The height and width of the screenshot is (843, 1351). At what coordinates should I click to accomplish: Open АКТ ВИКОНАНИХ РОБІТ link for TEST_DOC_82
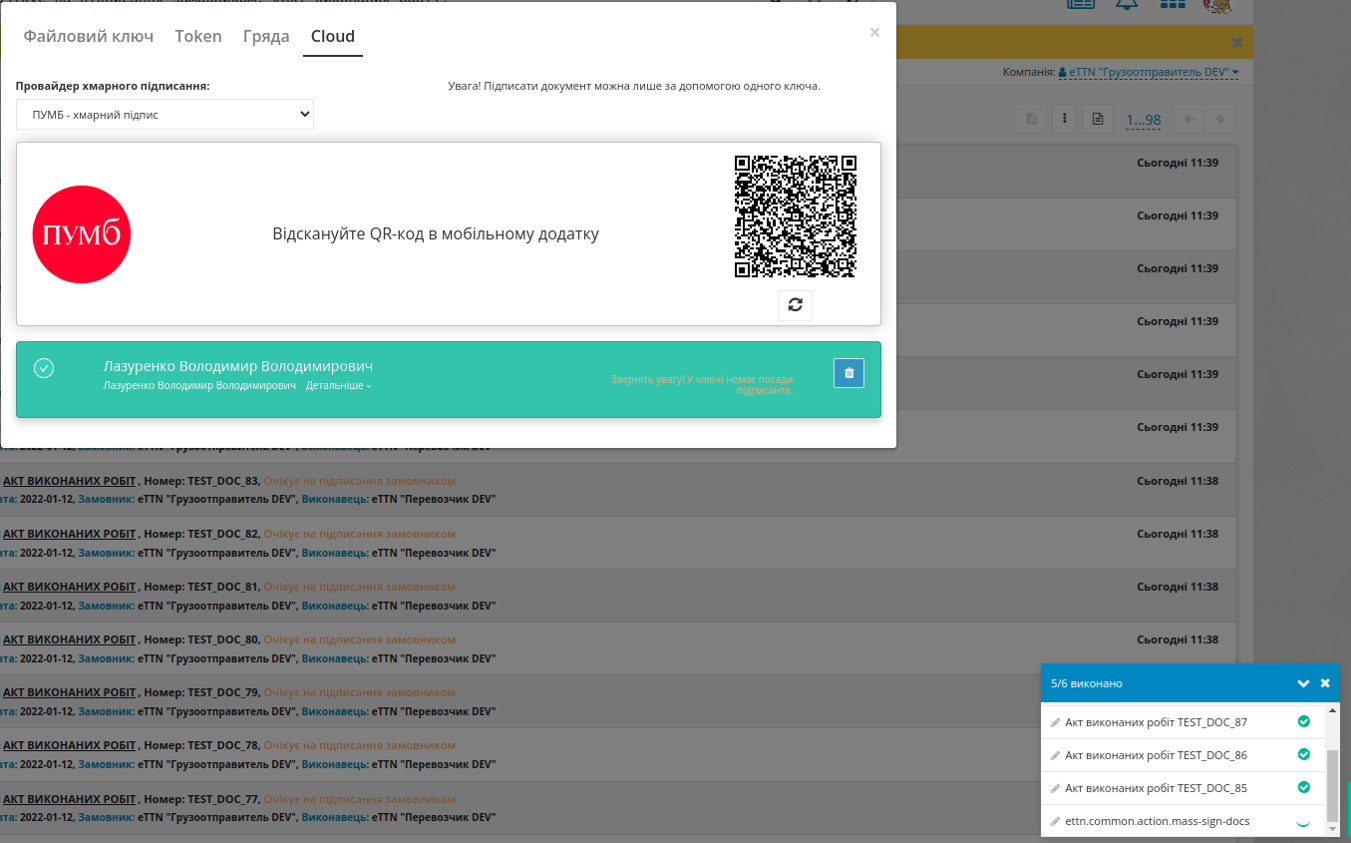pyautogui.click(x=69, y=534)
